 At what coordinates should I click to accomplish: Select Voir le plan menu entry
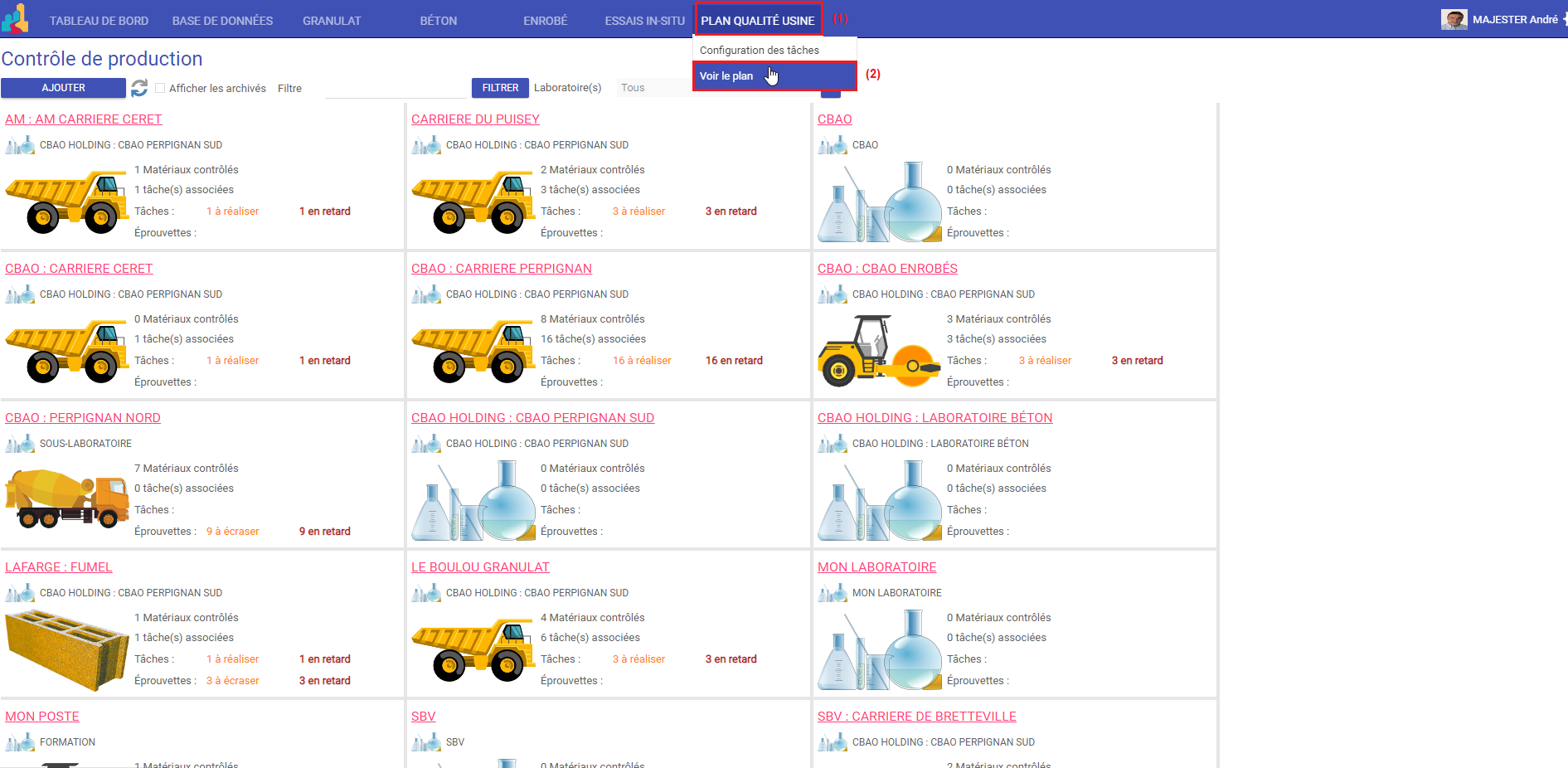(774, 75)
